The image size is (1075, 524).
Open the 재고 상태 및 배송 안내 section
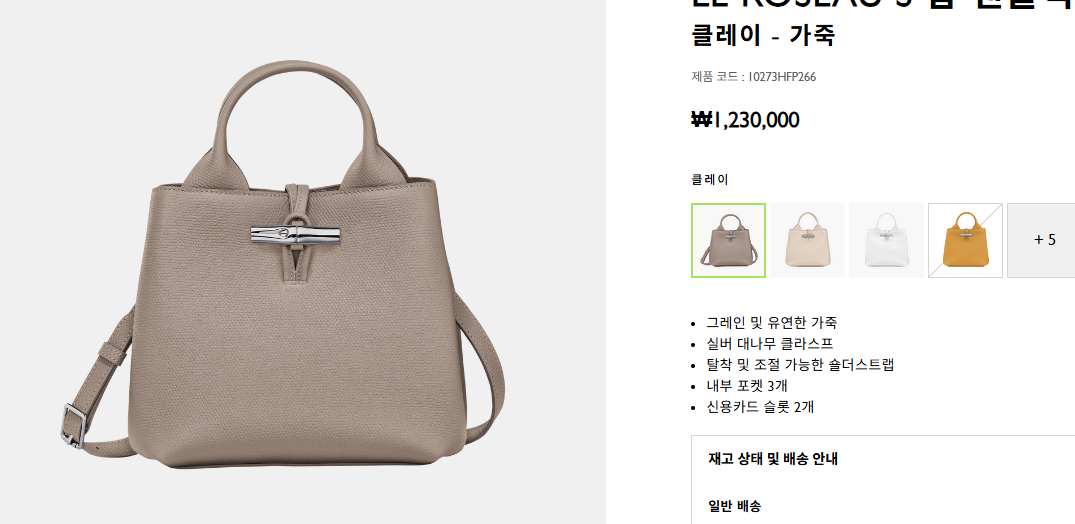click(773, 459)
